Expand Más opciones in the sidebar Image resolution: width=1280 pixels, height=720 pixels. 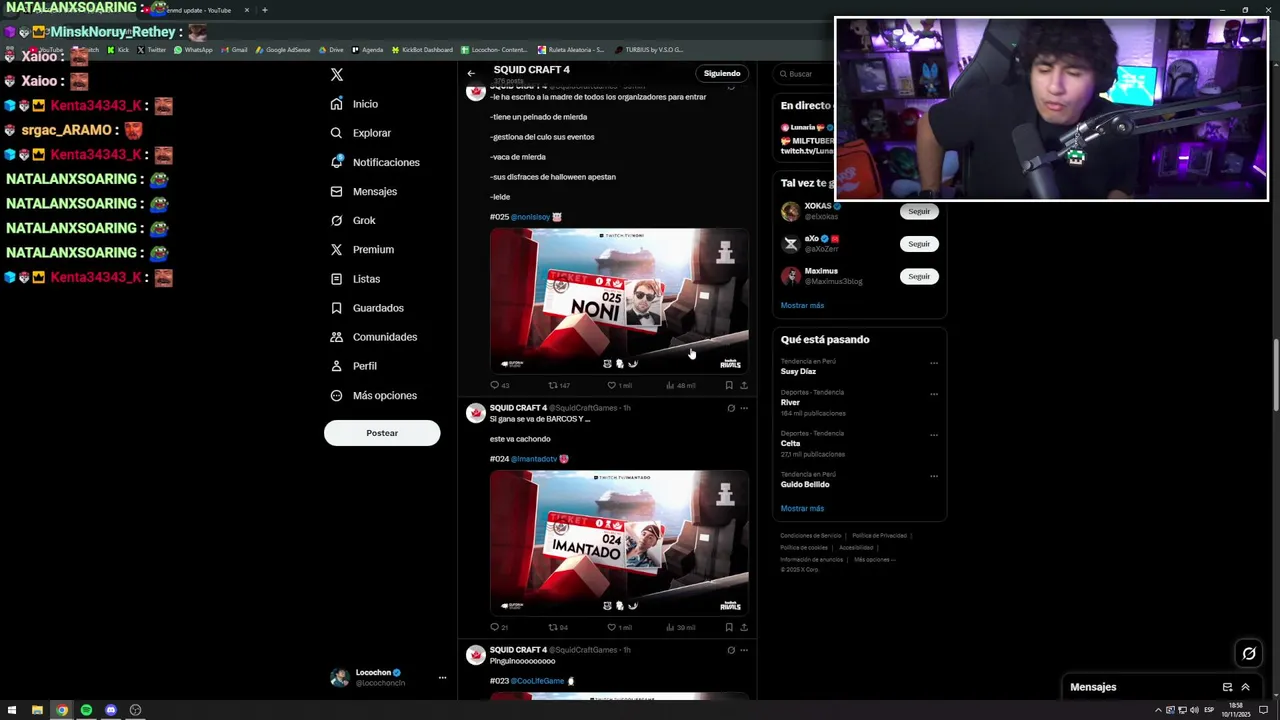click(x=374, y=395)
